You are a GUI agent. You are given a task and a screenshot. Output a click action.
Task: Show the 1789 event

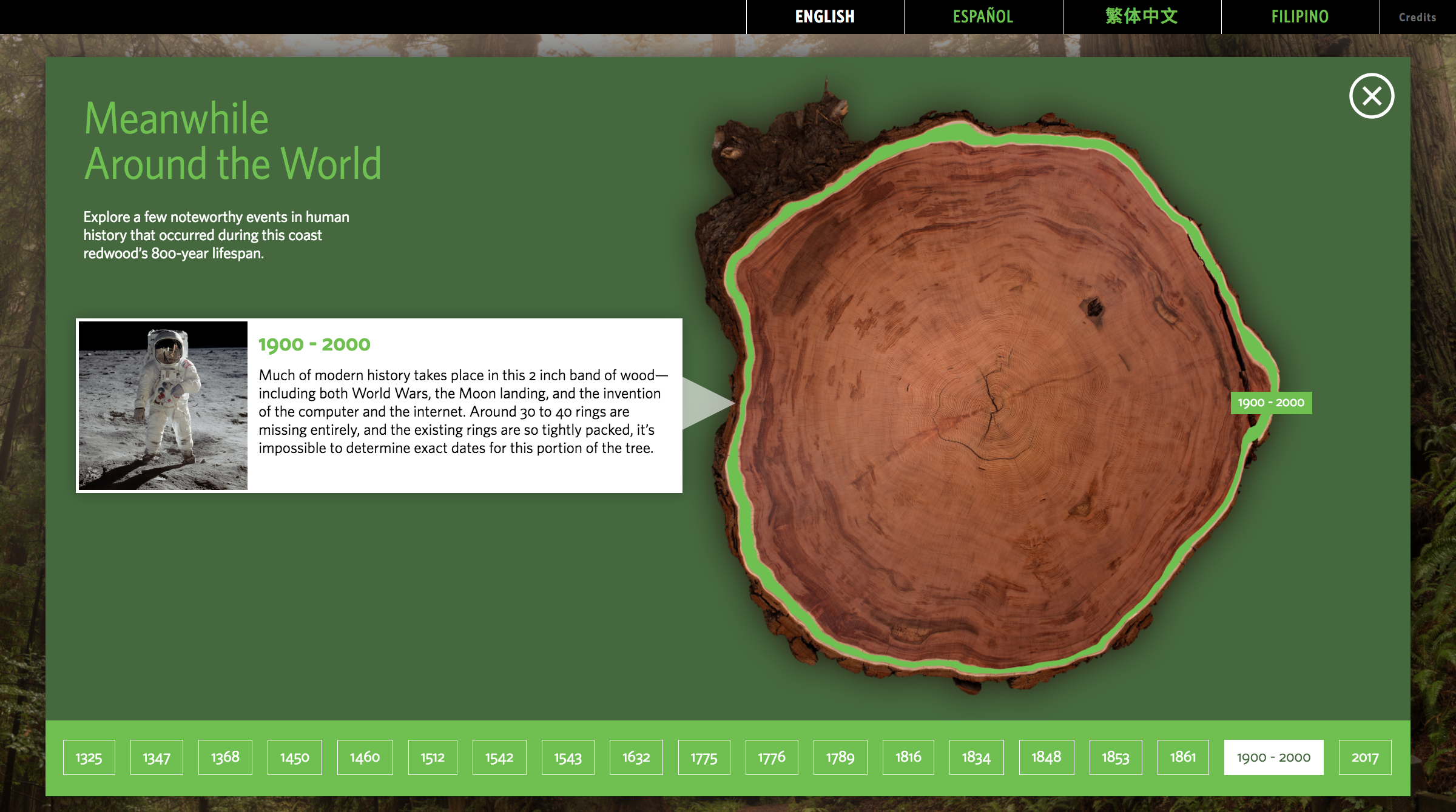pyautogui.click(x=840, y=757)
